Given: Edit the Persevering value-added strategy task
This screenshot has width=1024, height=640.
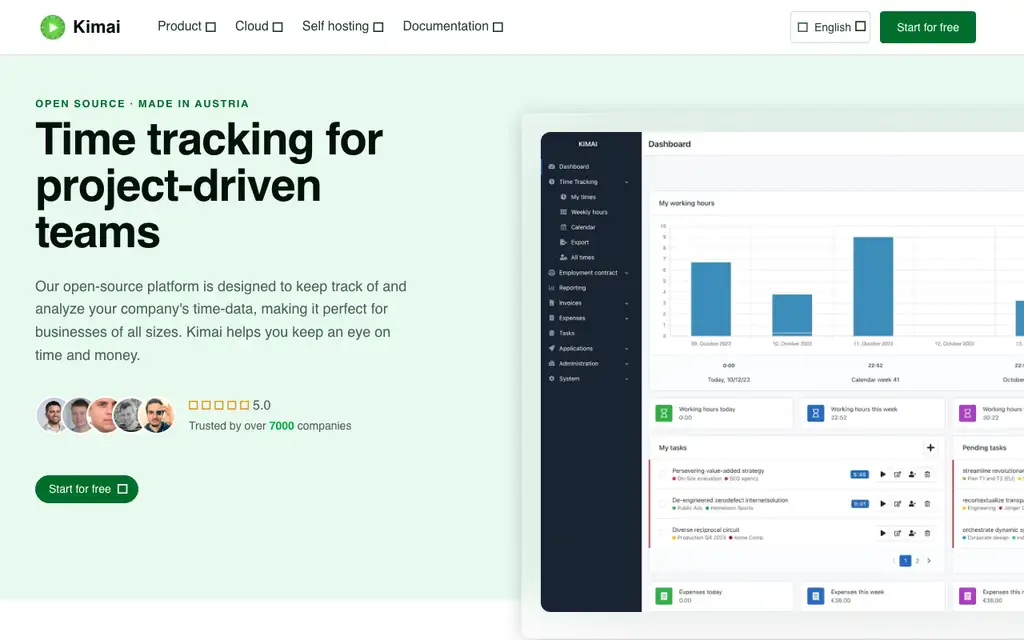Looking at the screenshot, I should point(897,474).
